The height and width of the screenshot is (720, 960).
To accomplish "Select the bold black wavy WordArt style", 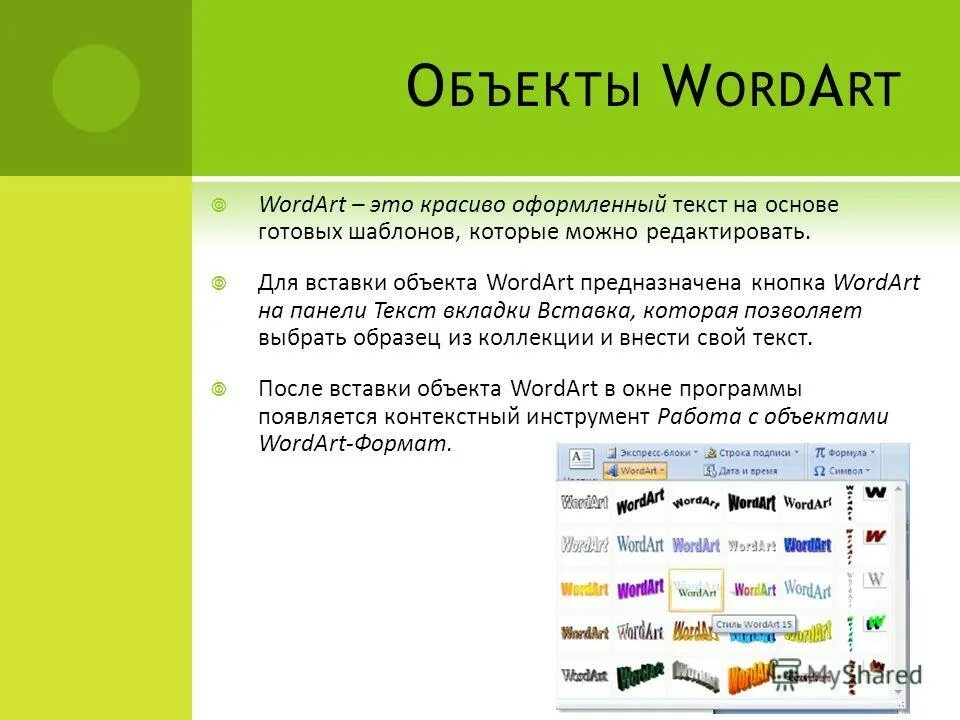I will pos(752,503).
